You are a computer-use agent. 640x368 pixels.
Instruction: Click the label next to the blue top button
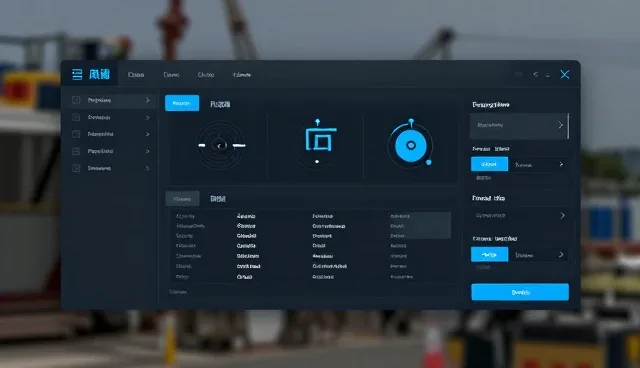pos(220,104)
